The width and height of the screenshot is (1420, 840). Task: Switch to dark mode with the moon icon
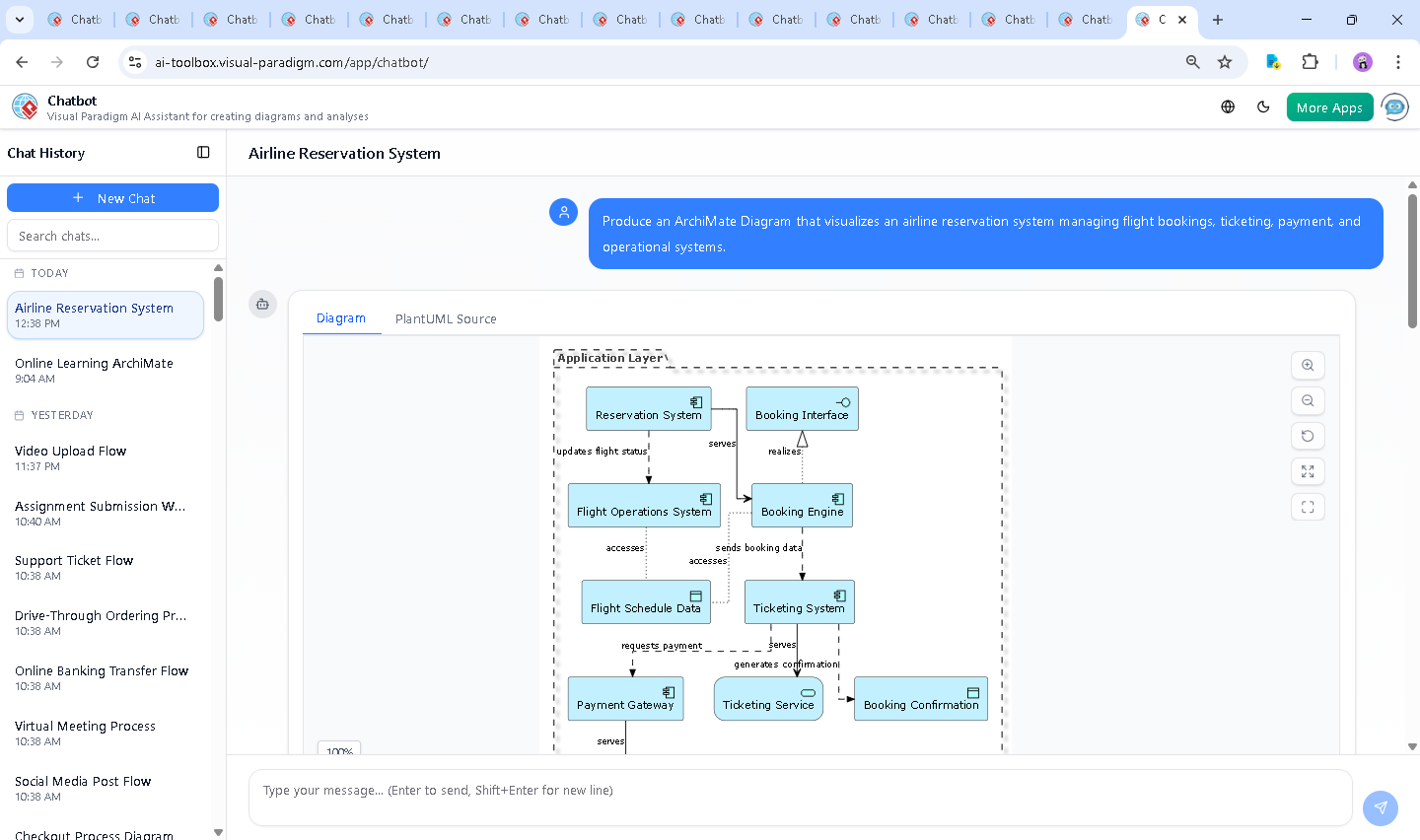1263,106
